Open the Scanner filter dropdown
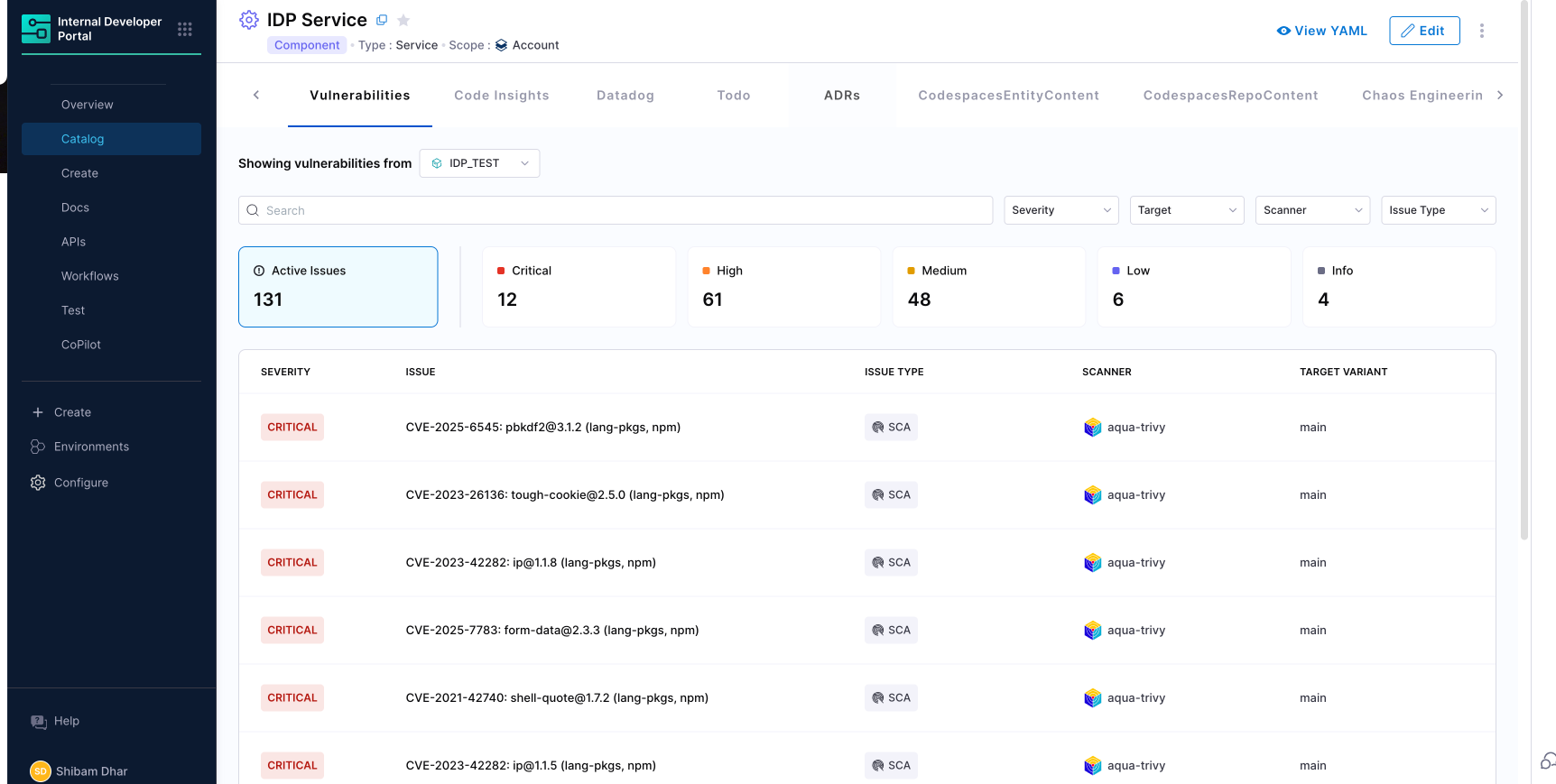Viewport: 1556px width, 784px height. (x=1311, y=210)
